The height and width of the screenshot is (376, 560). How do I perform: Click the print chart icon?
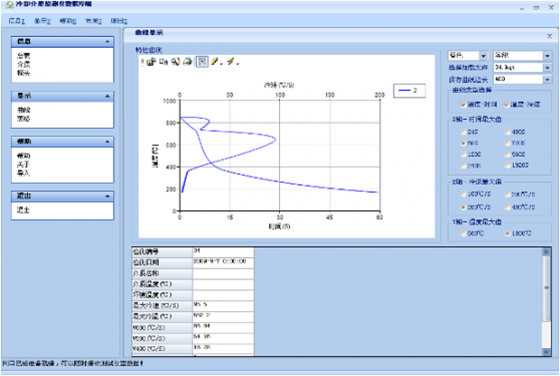click(x=188, y=62)
